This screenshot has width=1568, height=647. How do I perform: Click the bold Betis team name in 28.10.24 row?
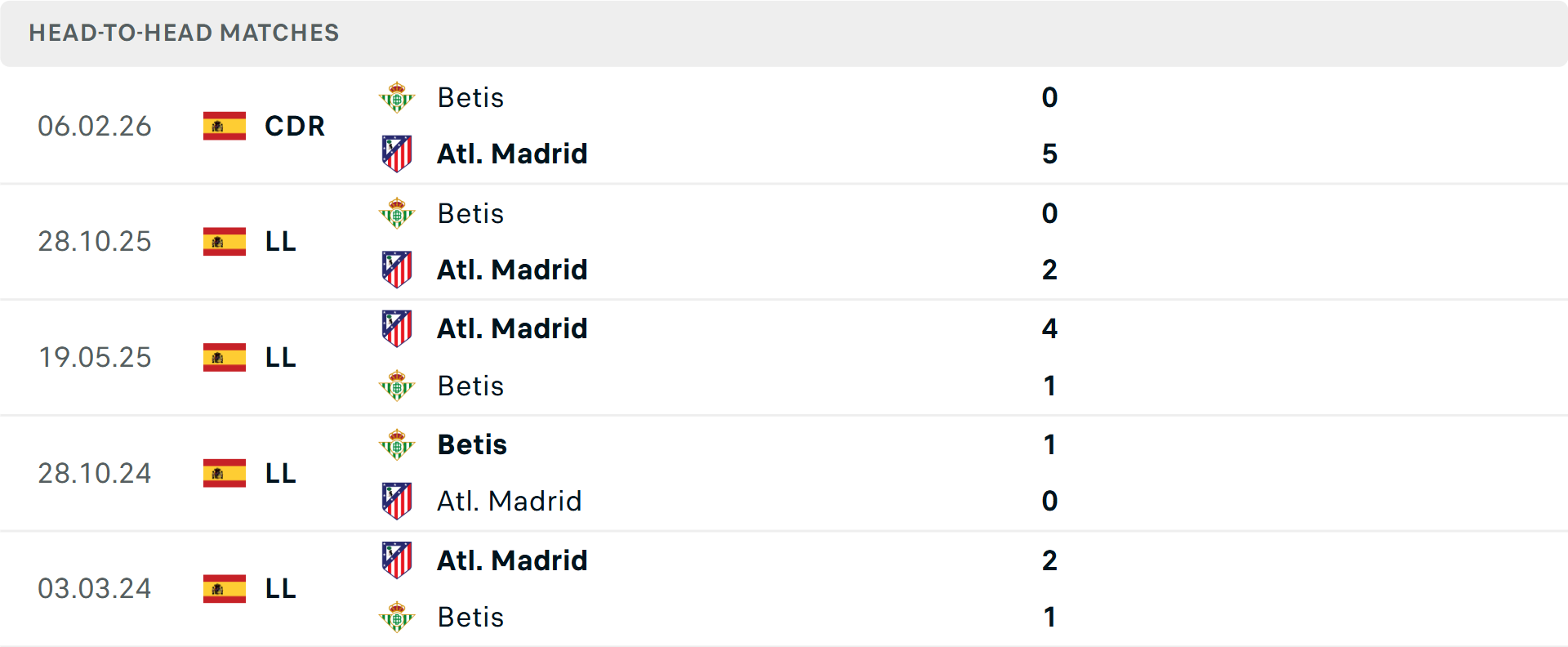(x=471, y=444)
